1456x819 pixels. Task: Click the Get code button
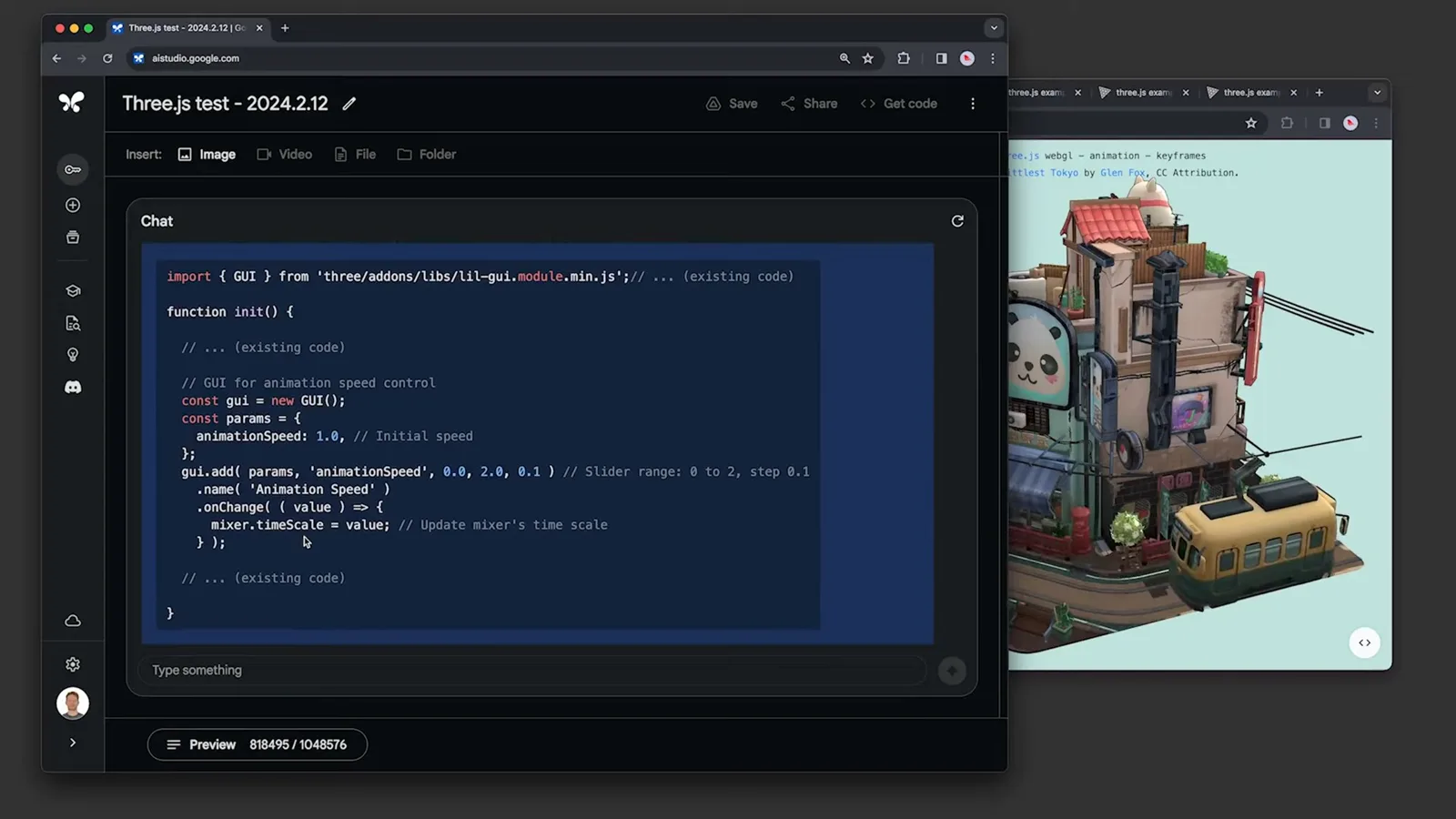[x=899, y=104]
